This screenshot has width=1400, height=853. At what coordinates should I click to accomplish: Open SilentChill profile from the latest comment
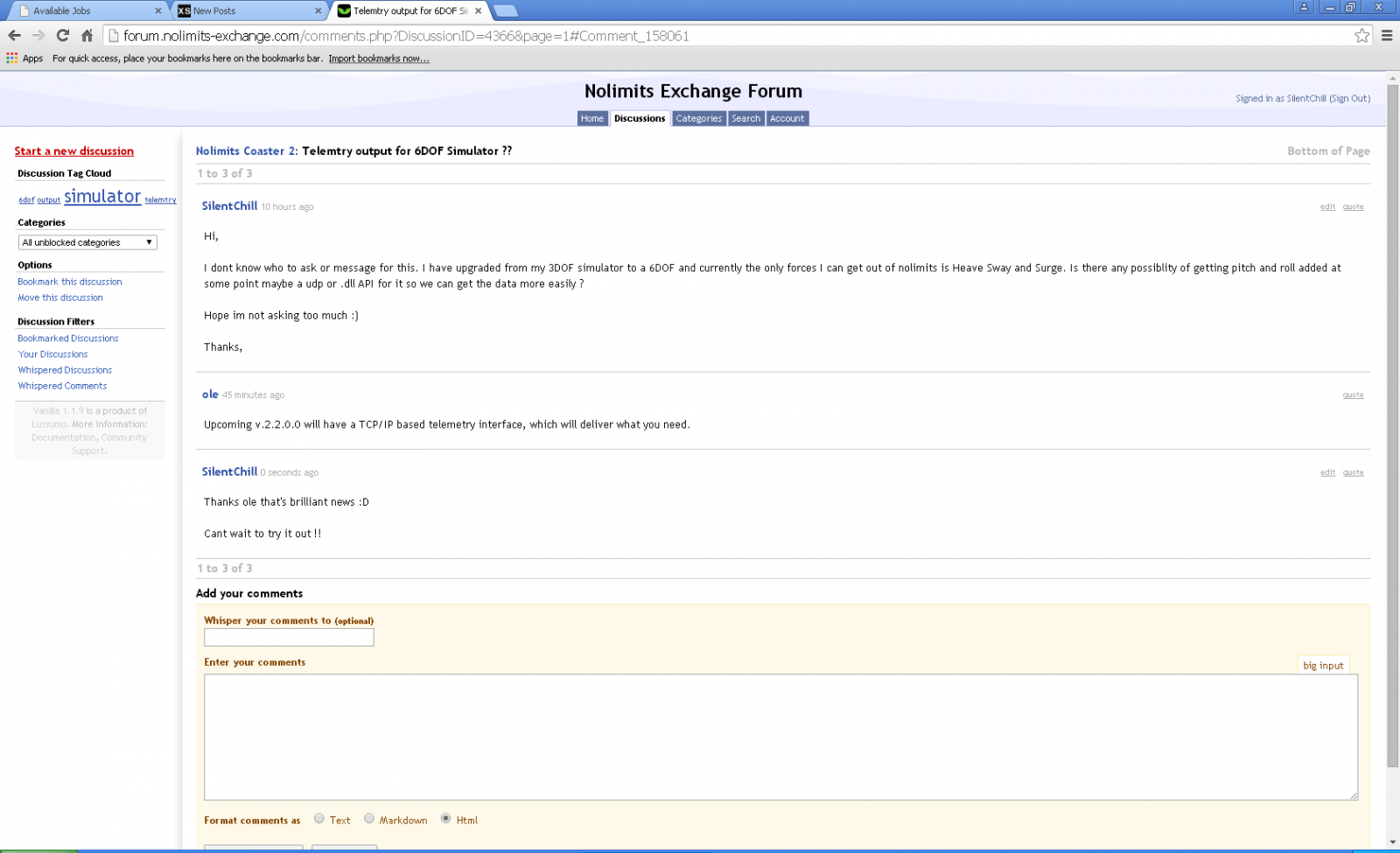[x=229, y=472]
